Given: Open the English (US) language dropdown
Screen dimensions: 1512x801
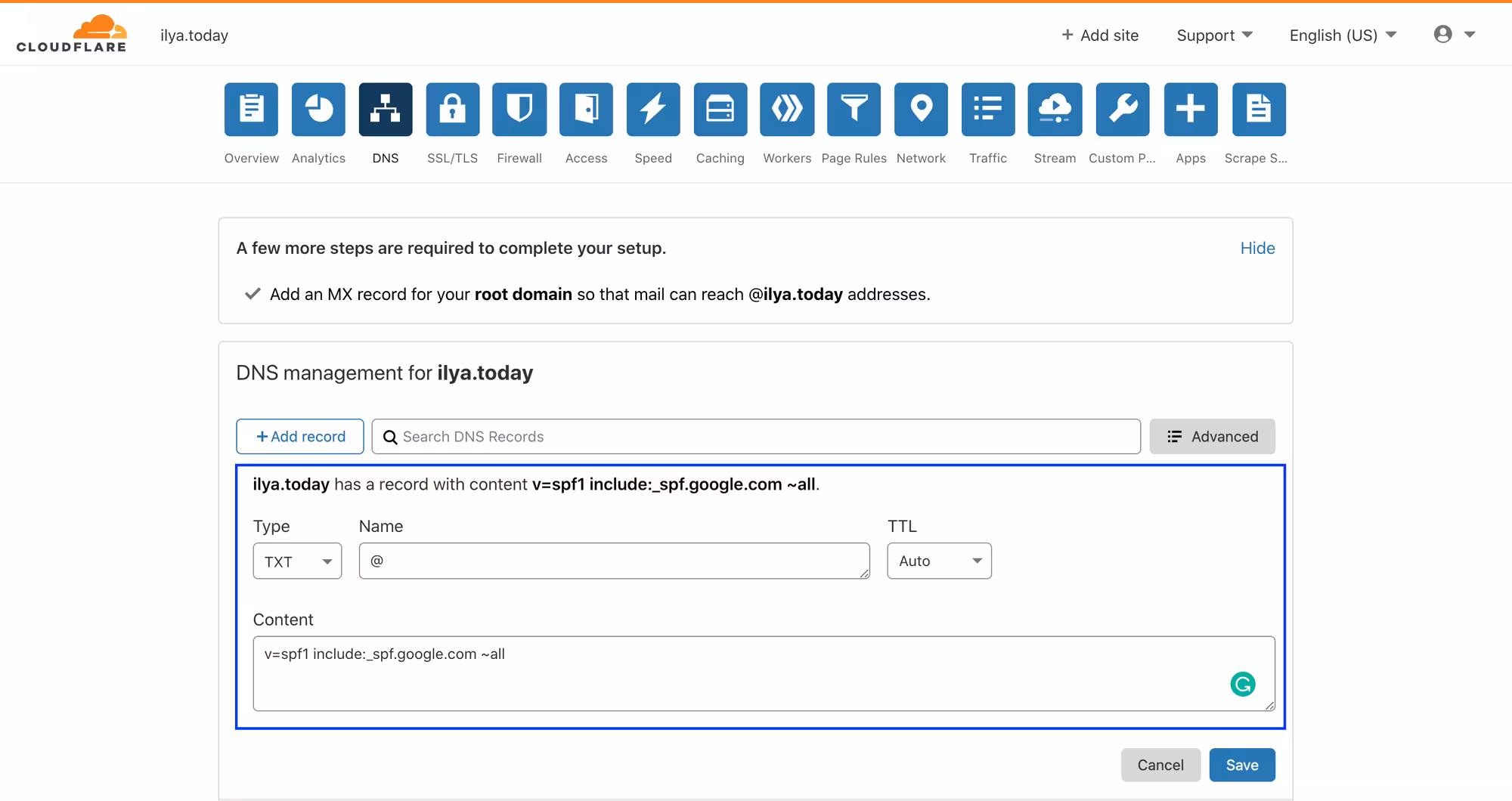Looking at the screenshot, I should tap(1343, 35).
